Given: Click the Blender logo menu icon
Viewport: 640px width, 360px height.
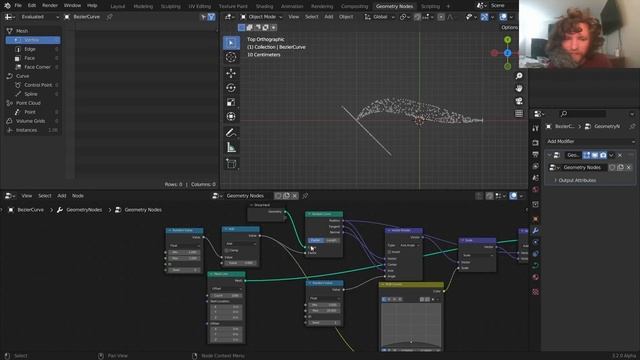Looking at the screenshot, I should coord(7,6).
